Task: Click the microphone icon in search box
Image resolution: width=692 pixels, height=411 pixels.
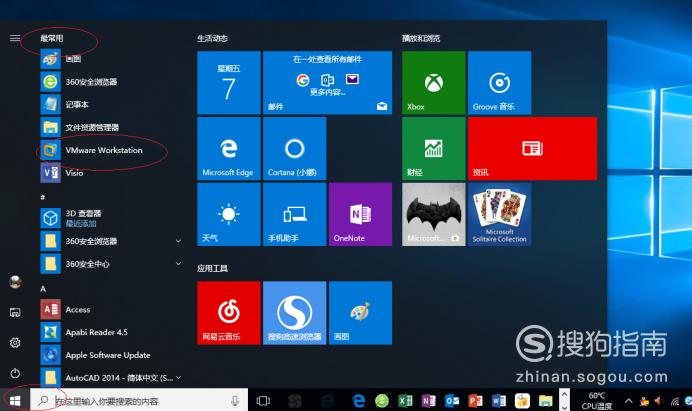Action: pos(235,400)
